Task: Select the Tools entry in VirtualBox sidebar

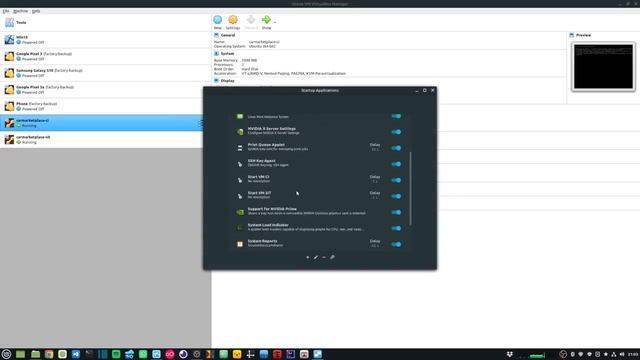Action: (105, 22)
